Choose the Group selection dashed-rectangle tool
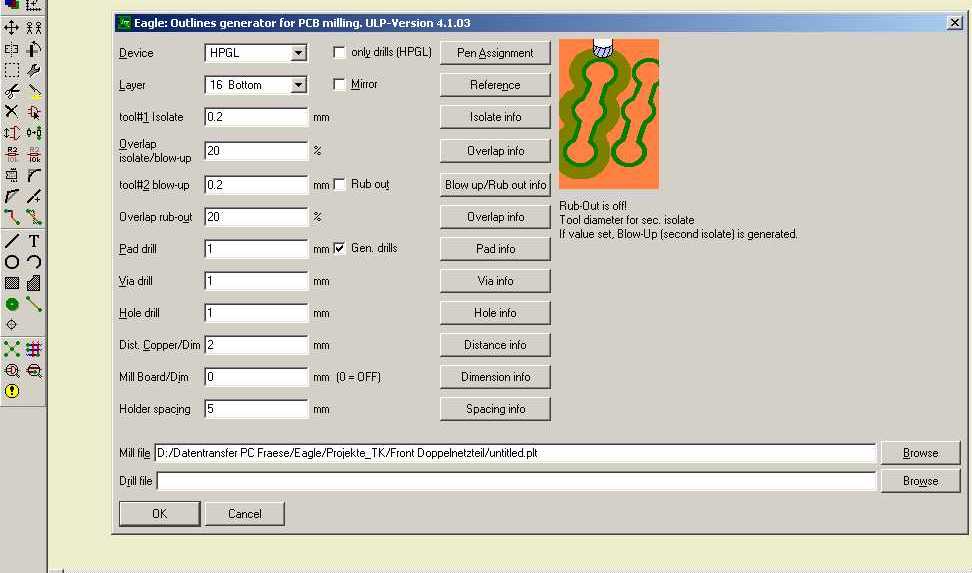Screen dimensions: 972x573 11,70
